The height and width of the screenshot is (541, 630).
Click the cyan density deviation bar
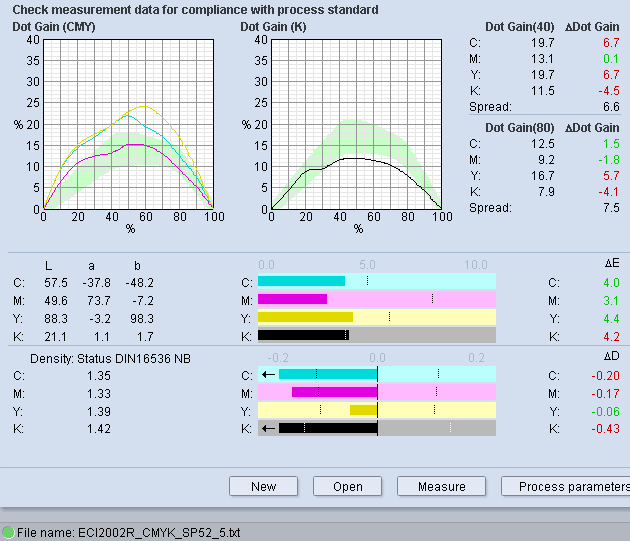328,374
